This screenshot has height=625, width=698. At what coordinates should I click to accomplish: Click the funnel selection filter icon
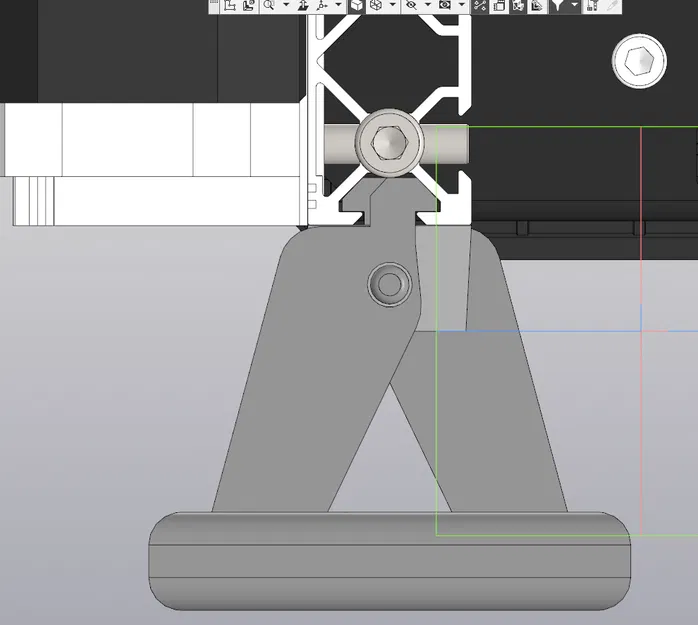tap(558, 5)
